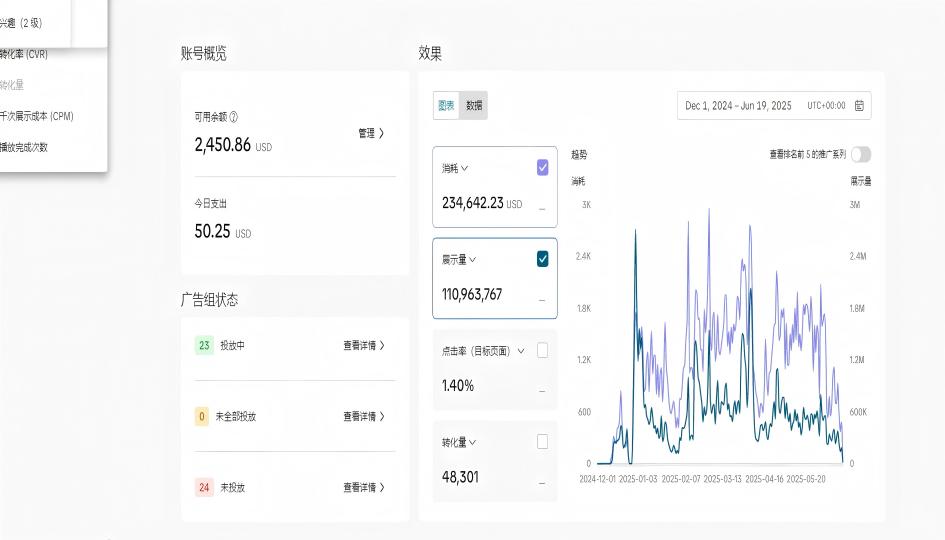Image resolution: width=945 pixels, height=540 pixels.
Task: Select the 图表 tab
Action: pyautogui.click(x=446, y=105)
